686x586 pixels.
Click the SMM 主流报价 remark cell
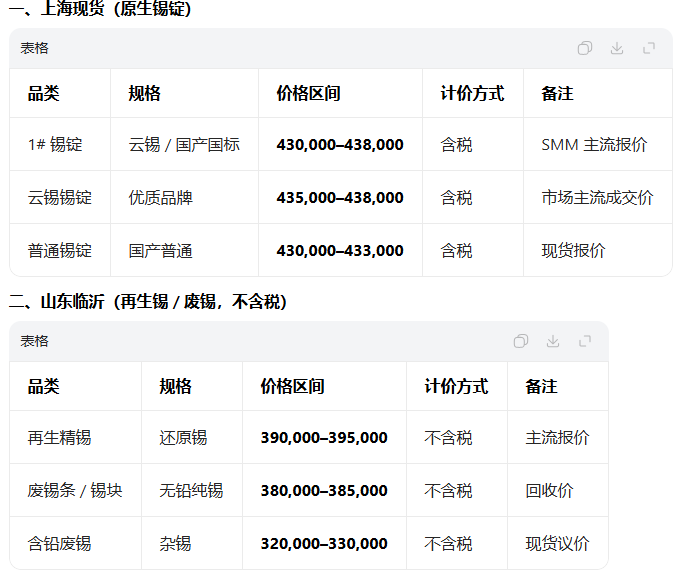[594, 145]
